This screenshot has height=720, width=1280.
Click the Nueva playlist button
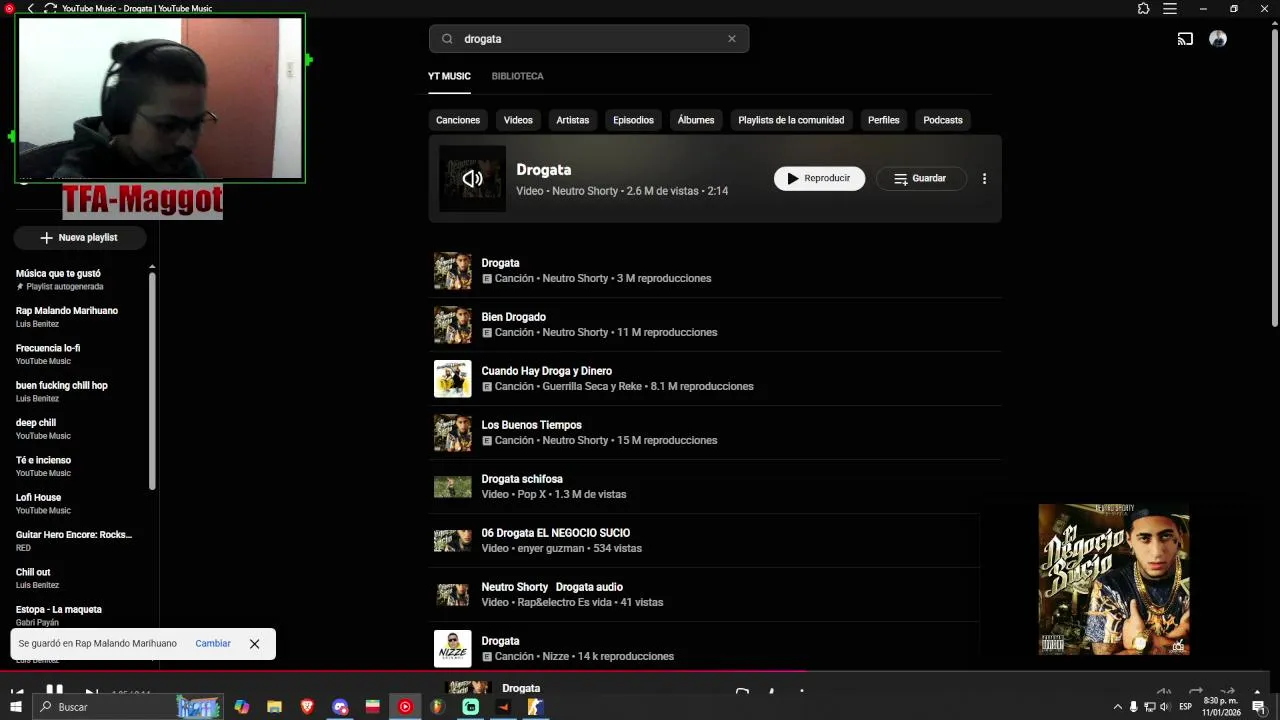[79, 238]
